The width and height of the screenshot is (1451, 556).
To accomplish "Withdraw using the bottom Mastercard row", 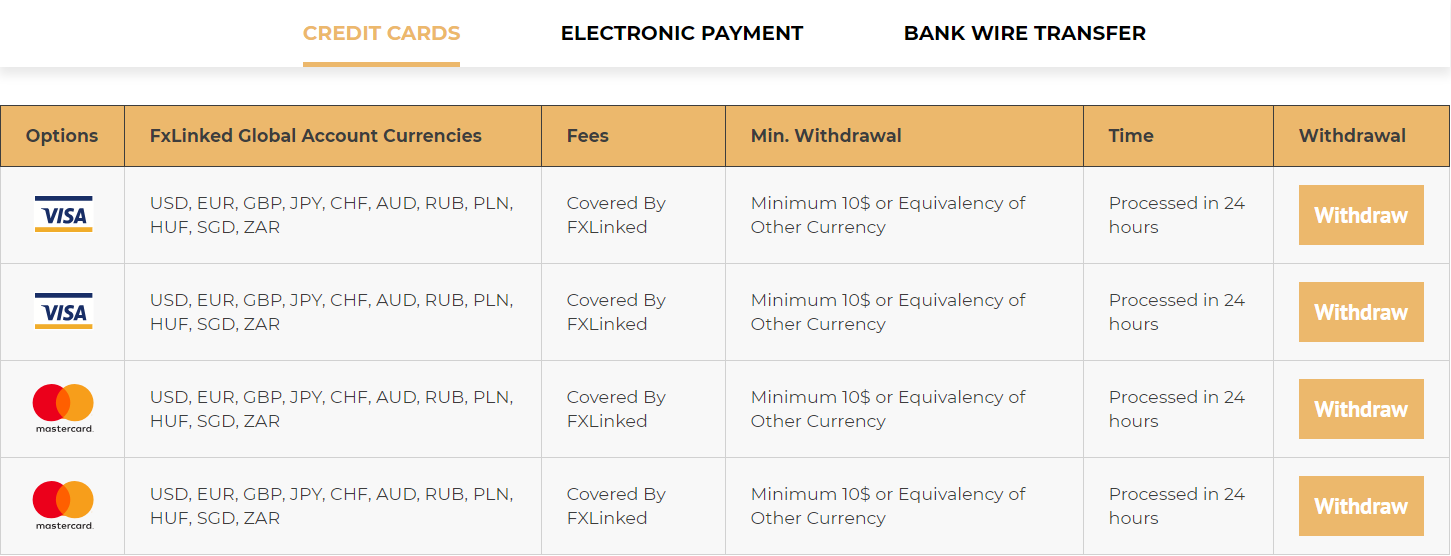I will coord(1361,506).
